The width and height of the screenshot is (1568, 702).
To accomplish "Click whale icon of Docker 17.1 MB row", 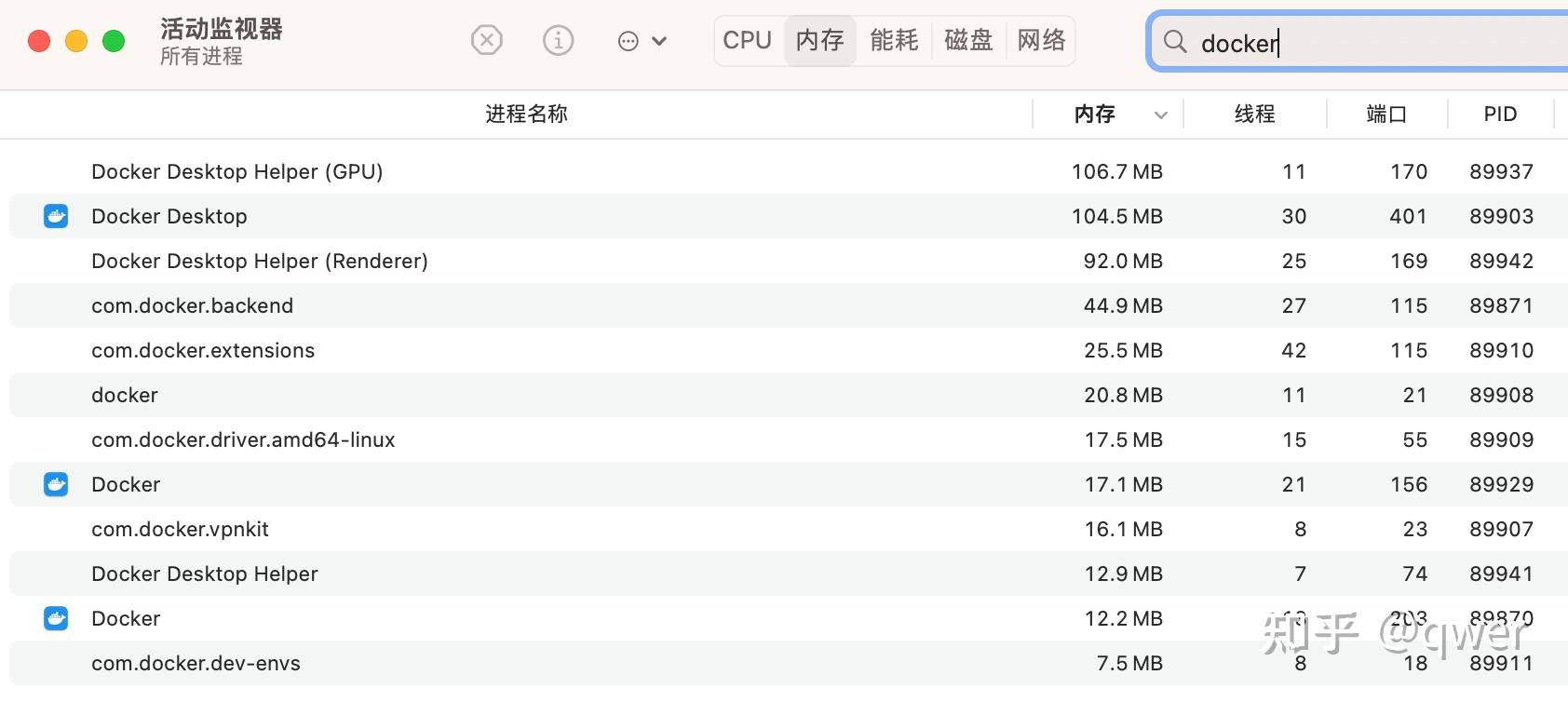I will (56, 484).
